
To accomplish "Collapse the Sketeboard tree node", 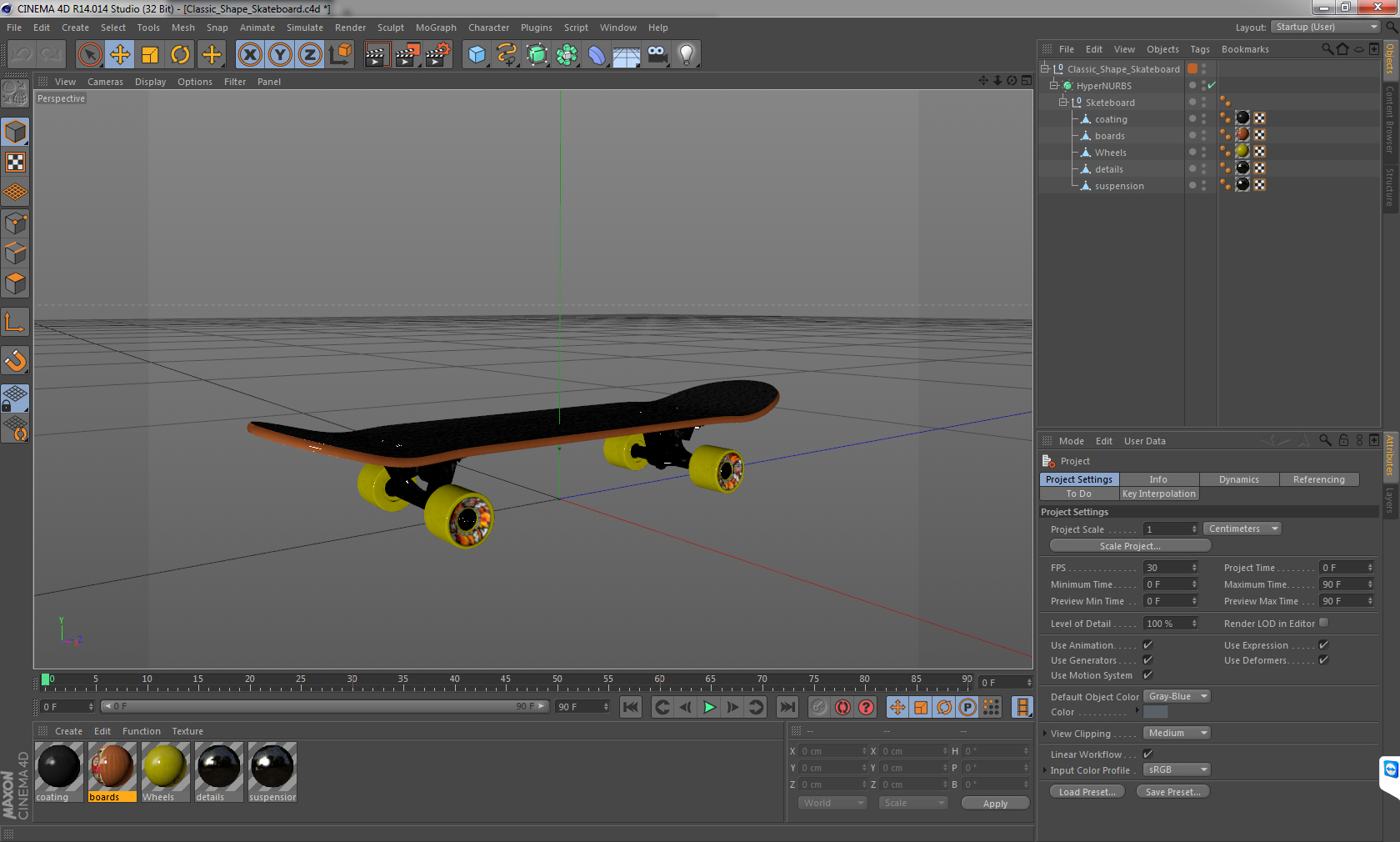I will 1062,102.
